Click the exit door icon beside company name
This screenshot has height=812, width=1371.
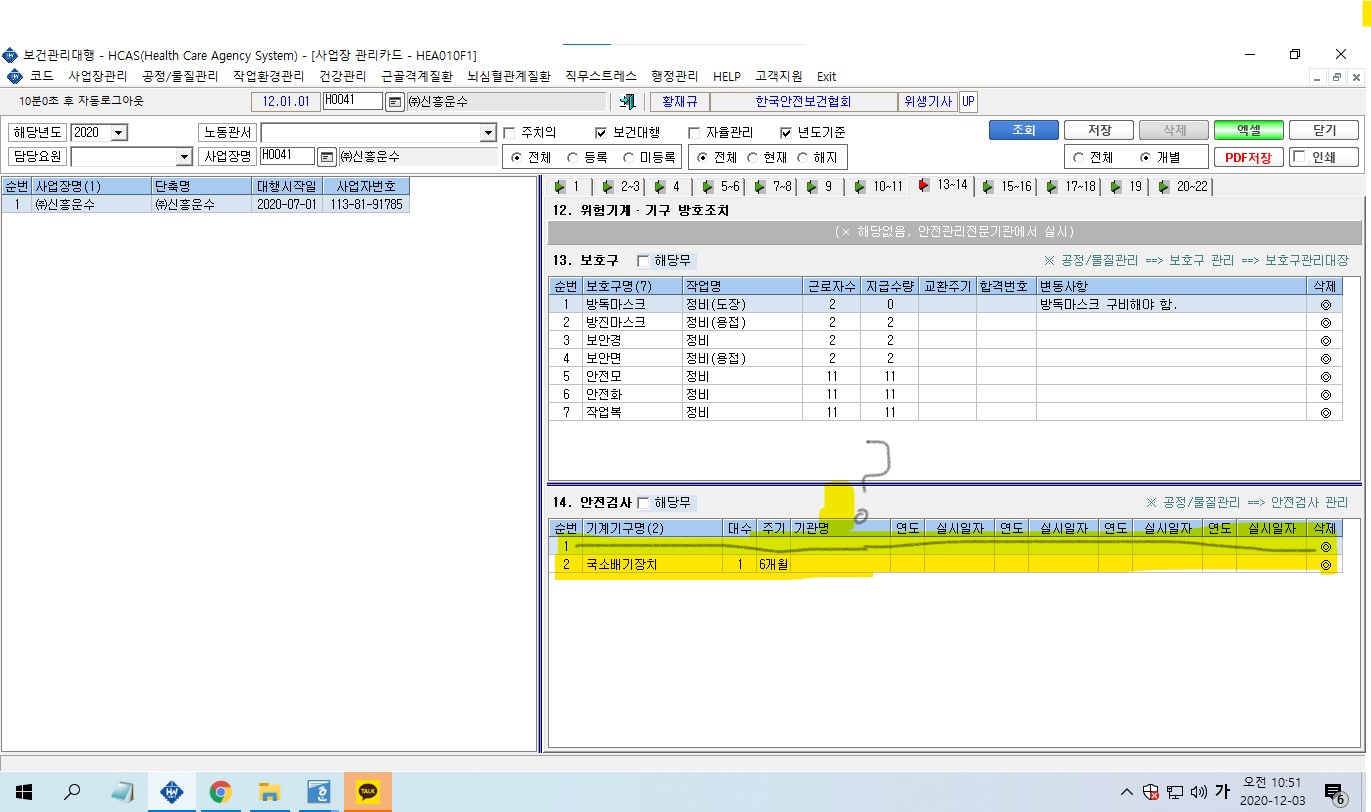click(x=628, y=102)
